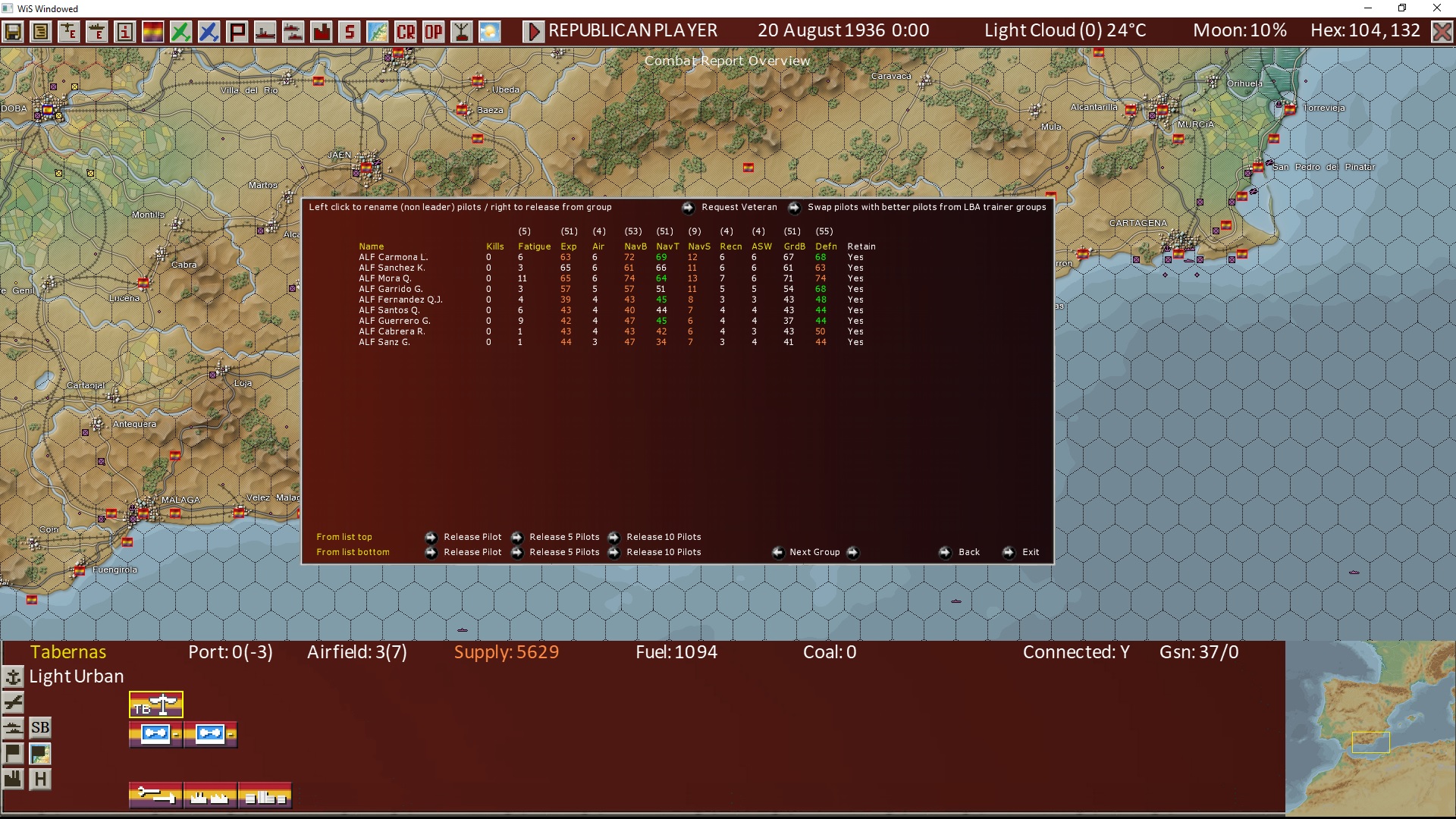Click the SB button in bottom panel
Viewport: 1456px width, 819px height.
(x=40, y=728)
